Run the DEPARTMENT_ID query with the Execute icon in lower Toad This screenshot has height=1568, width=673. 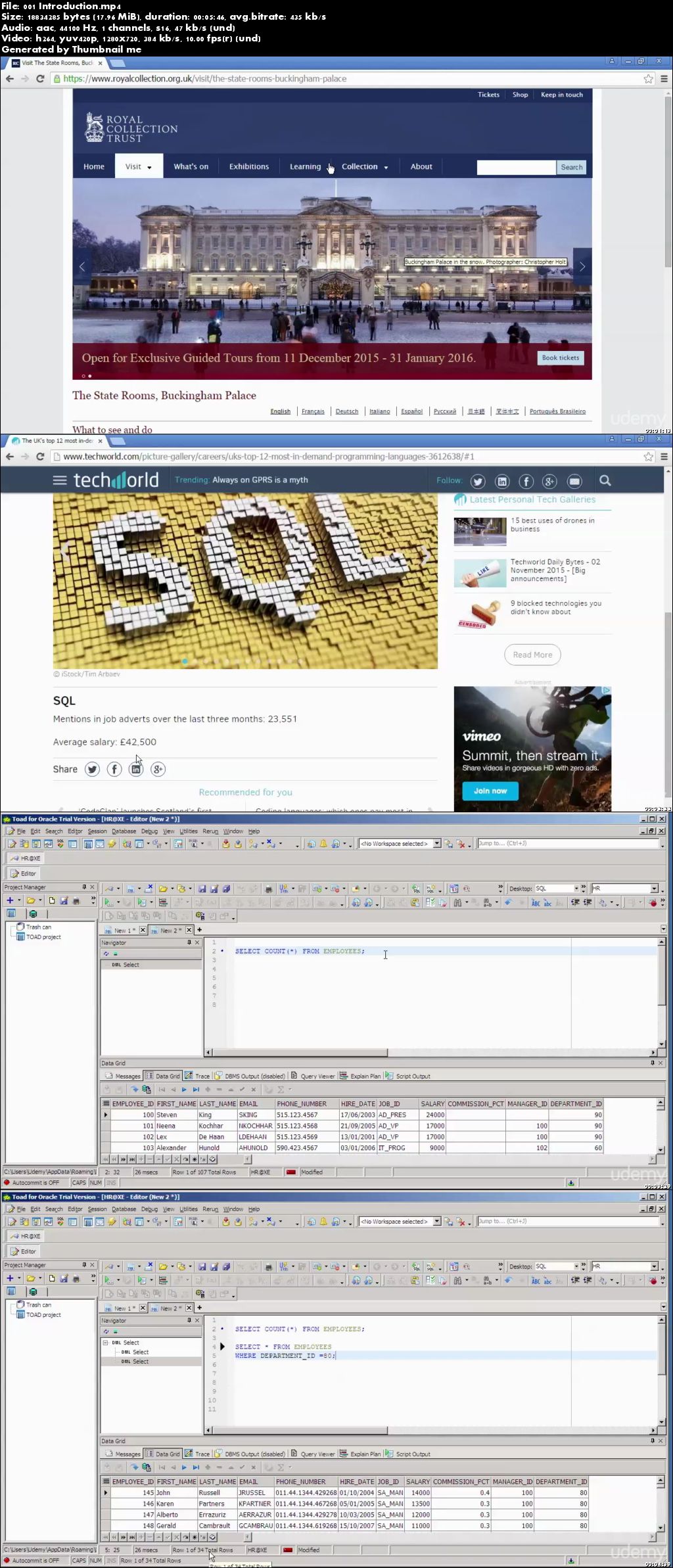pyautogui.click(x=108, y=1281)
